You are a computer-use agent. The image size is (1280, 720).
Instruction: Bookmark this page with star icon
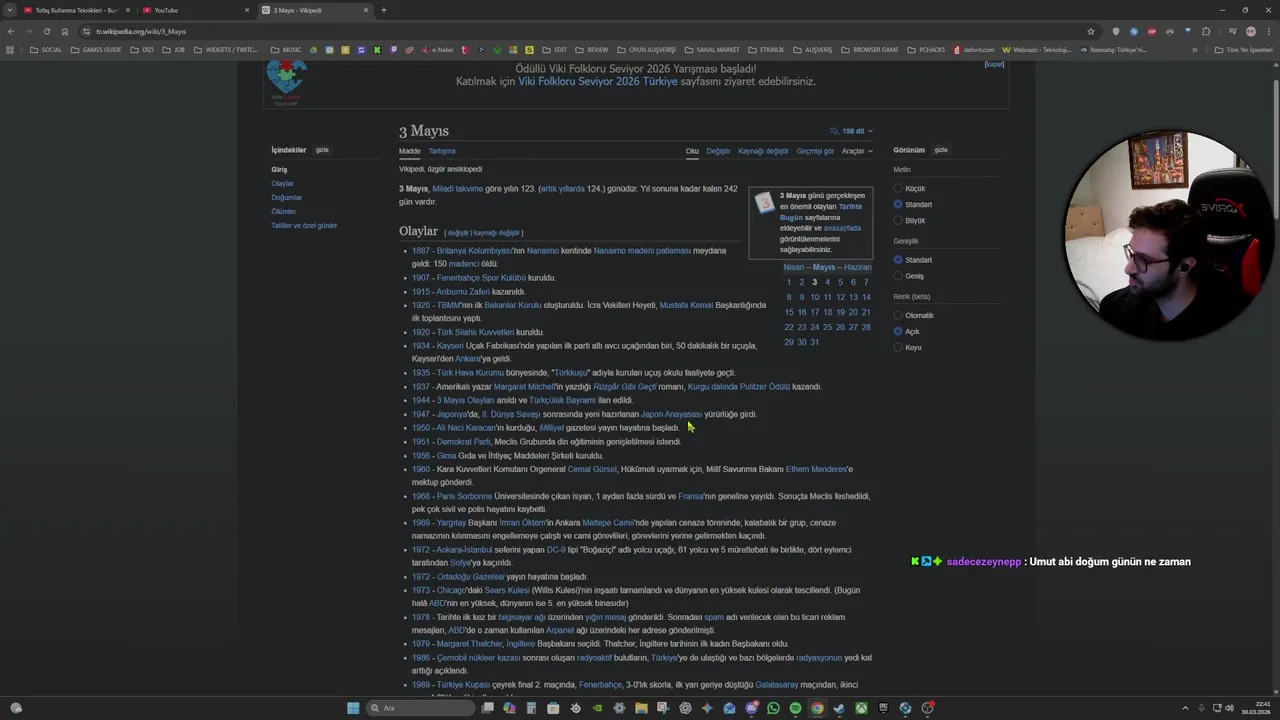[1091, 31]
